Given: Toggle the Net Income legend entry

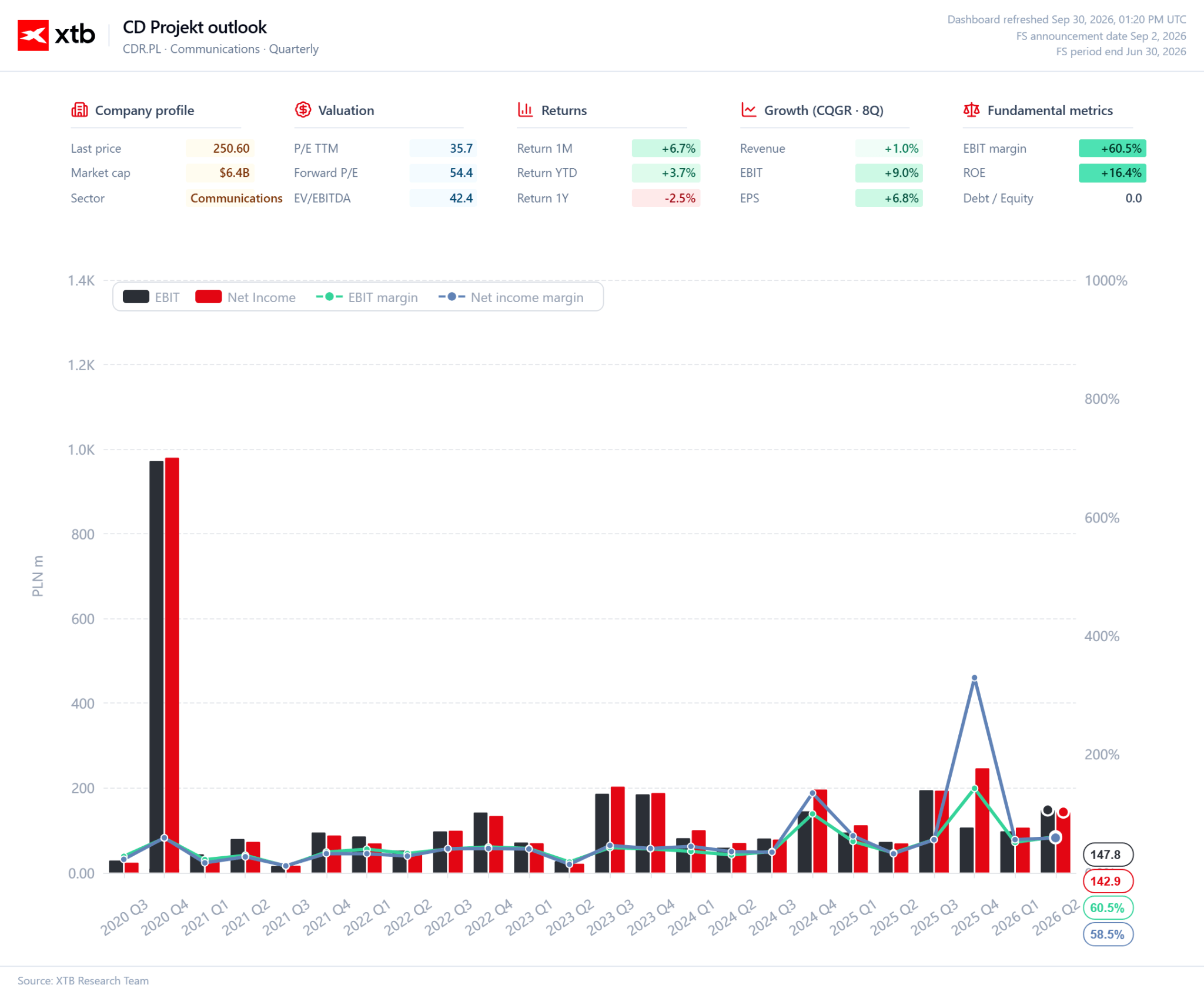Looking at the screenshot, I should click(x=245, y=297).
